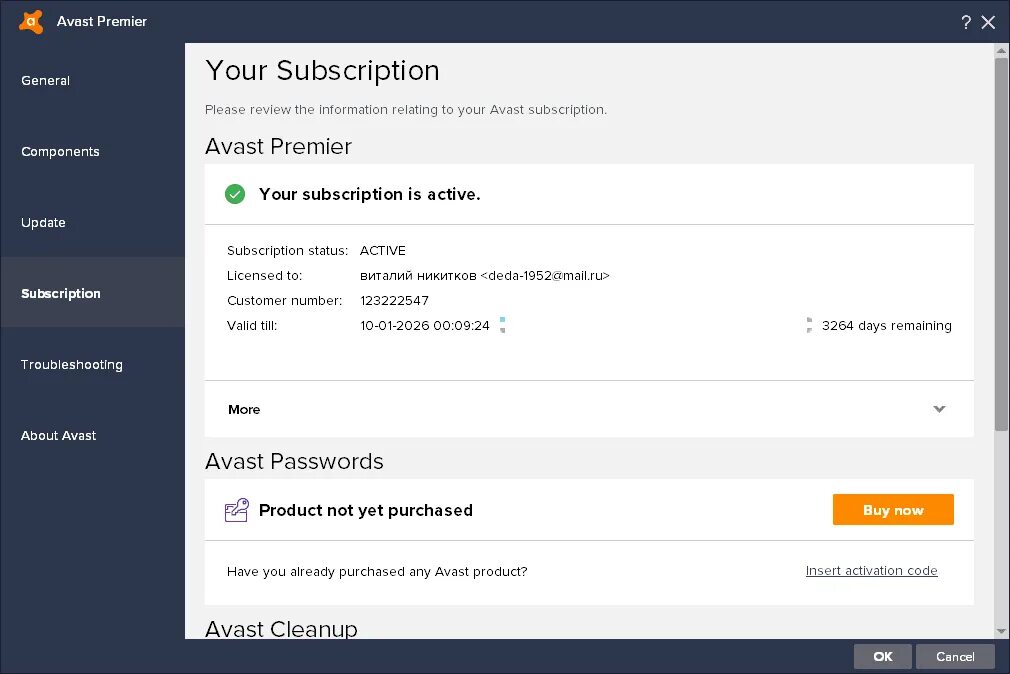Switch to the Components tab

60,151
